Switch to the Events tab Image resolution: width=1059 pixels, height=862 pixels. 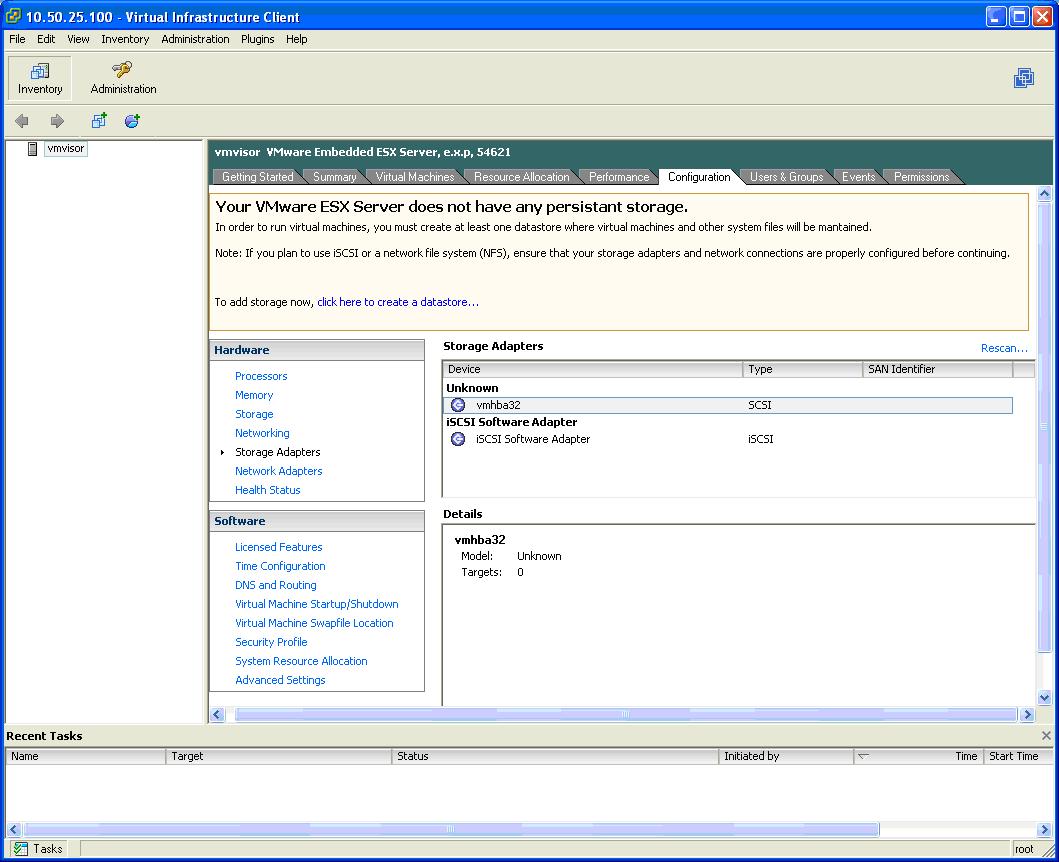coord(858,177)
